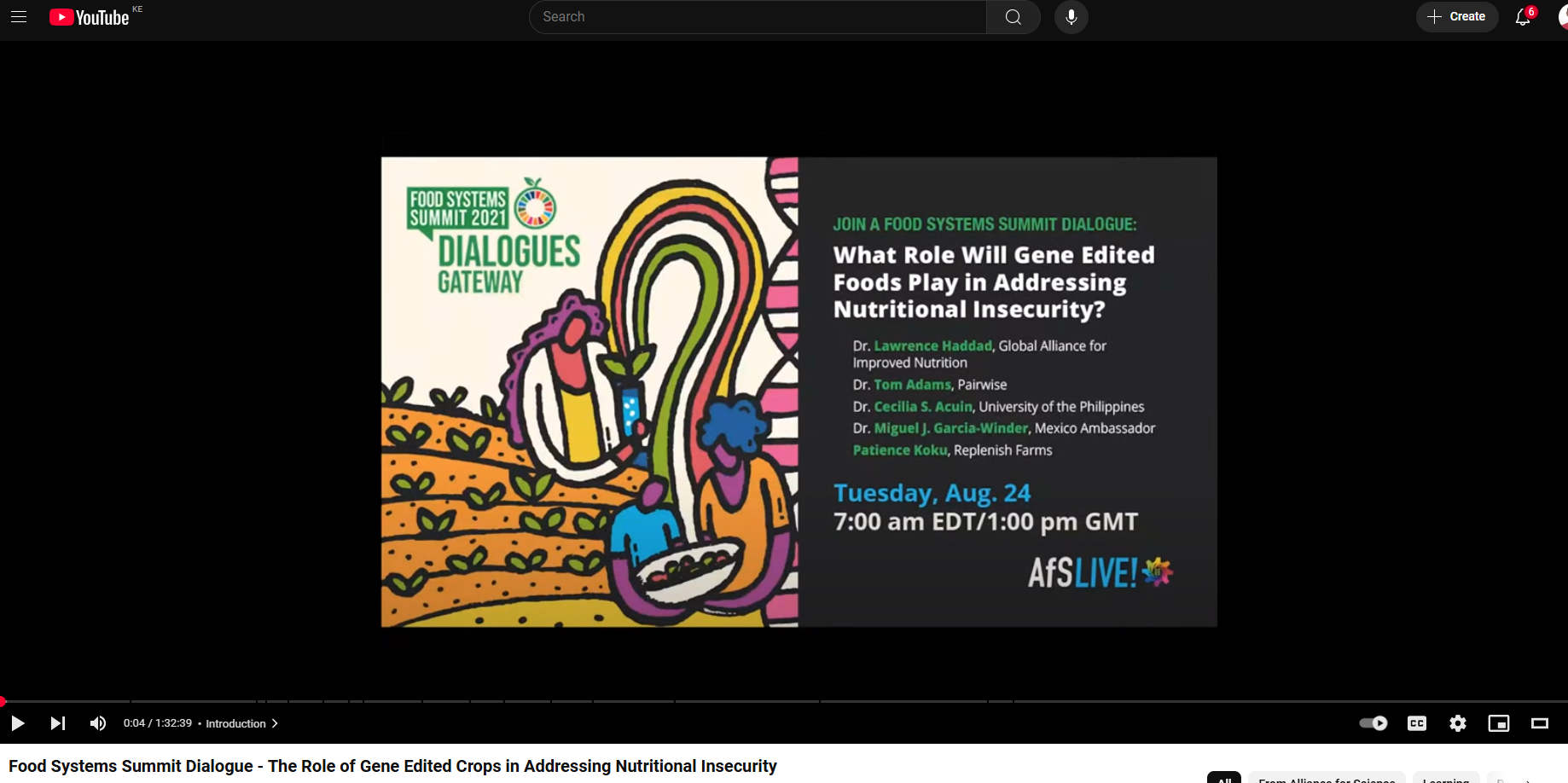Open the YouTube guide hamburger menu
The image size is (1568, 783).
tap(19, 17)
